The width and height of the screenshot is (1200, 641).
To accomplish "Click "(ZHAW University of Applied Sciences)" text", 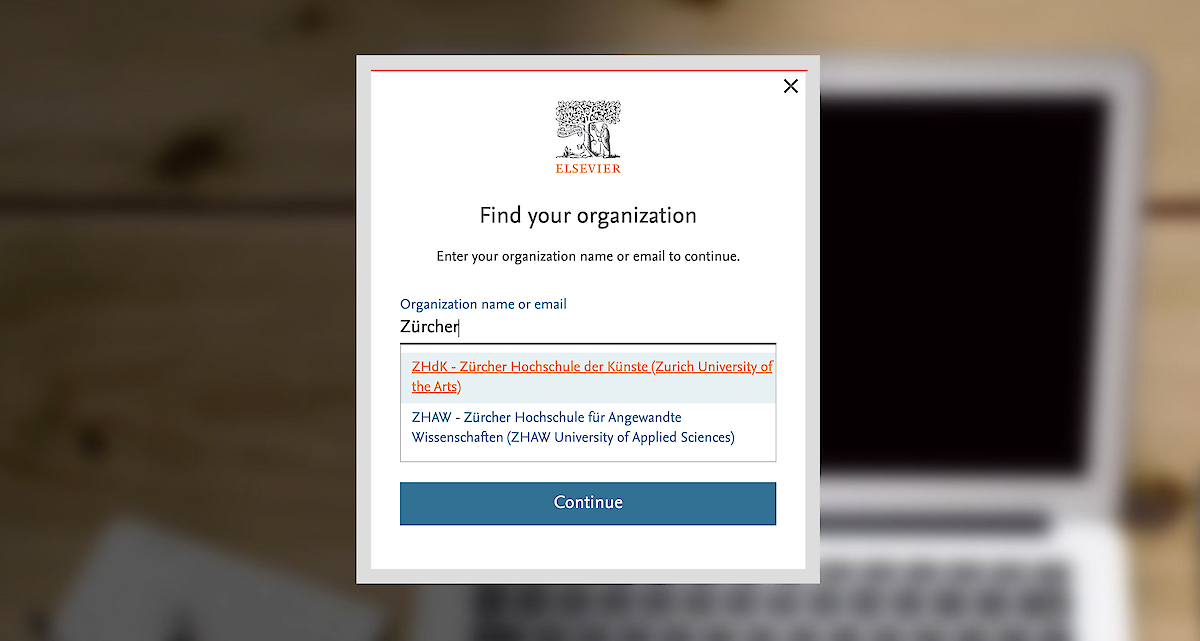I will coord(620,438).
